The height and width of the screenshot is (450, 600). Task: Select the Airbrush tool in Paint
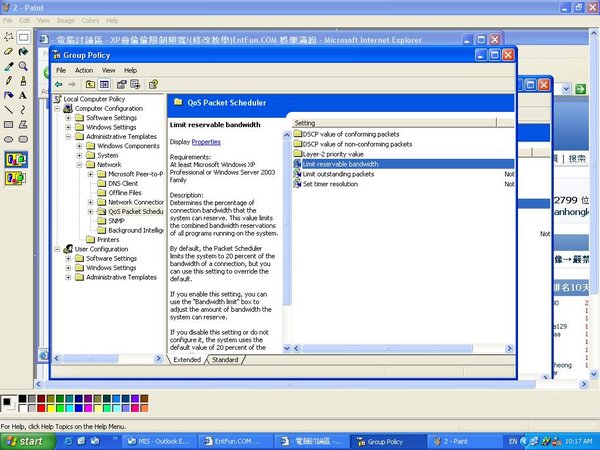[x=8, y=95]
